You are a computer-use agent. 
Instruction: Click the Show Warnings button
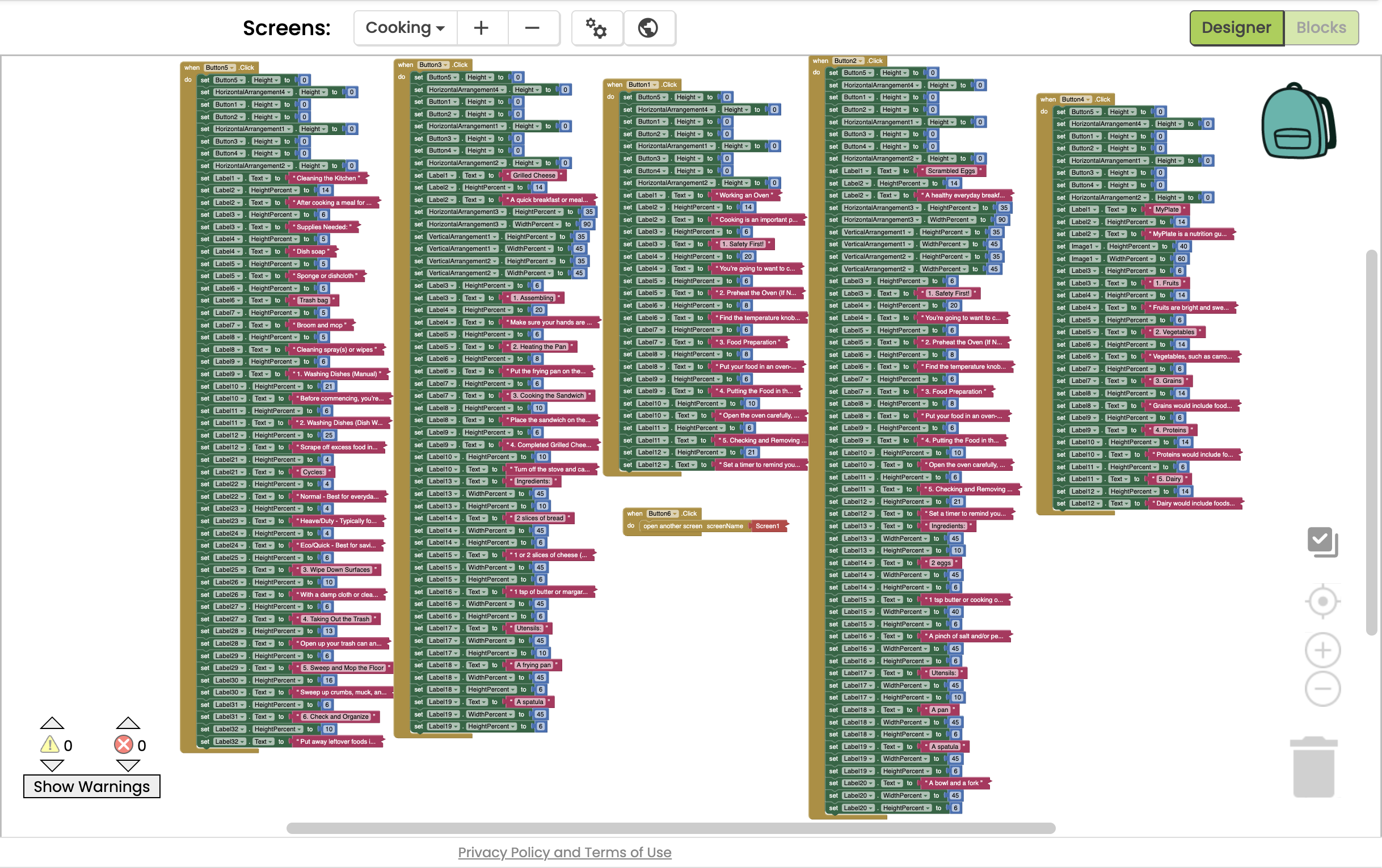(x=92, y=786)
